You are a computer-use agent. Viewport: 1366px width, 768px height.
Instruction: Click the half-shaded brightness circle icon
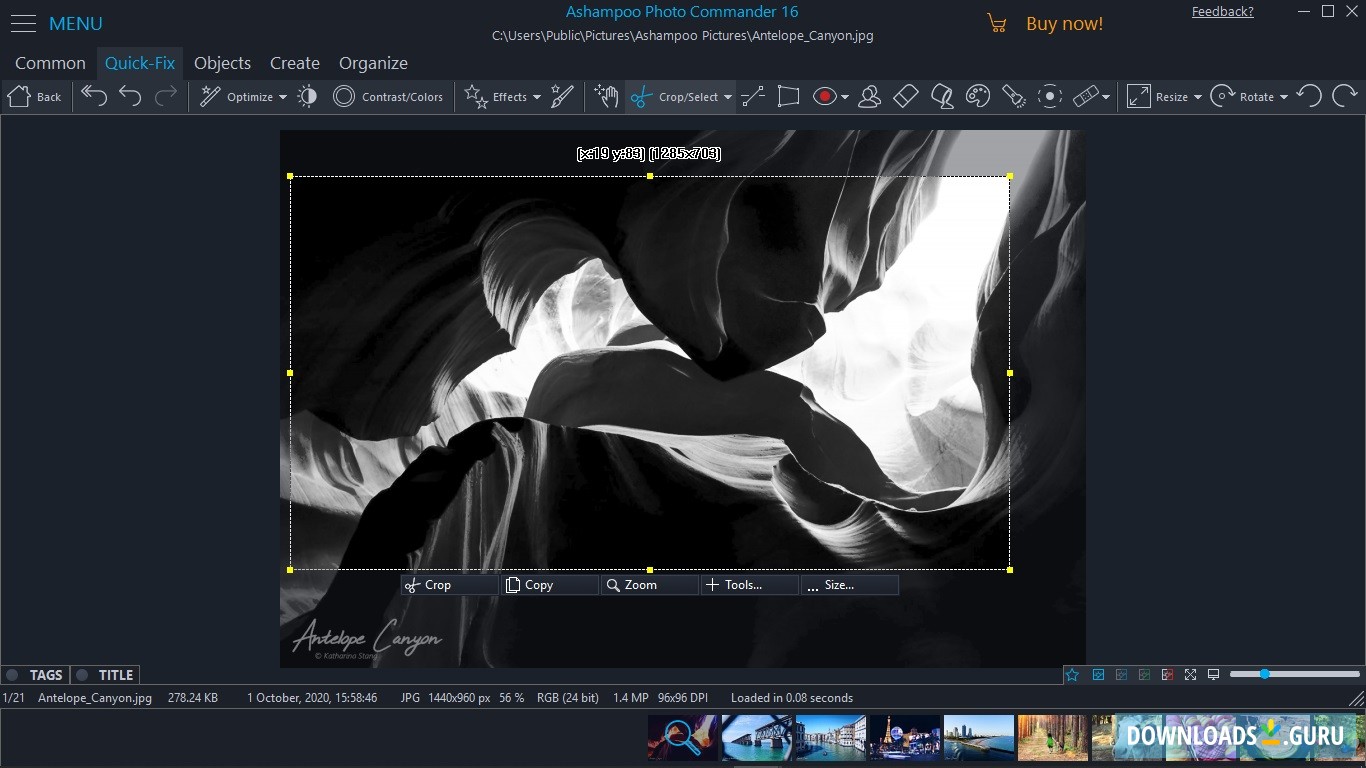click(x=308, y=96)
